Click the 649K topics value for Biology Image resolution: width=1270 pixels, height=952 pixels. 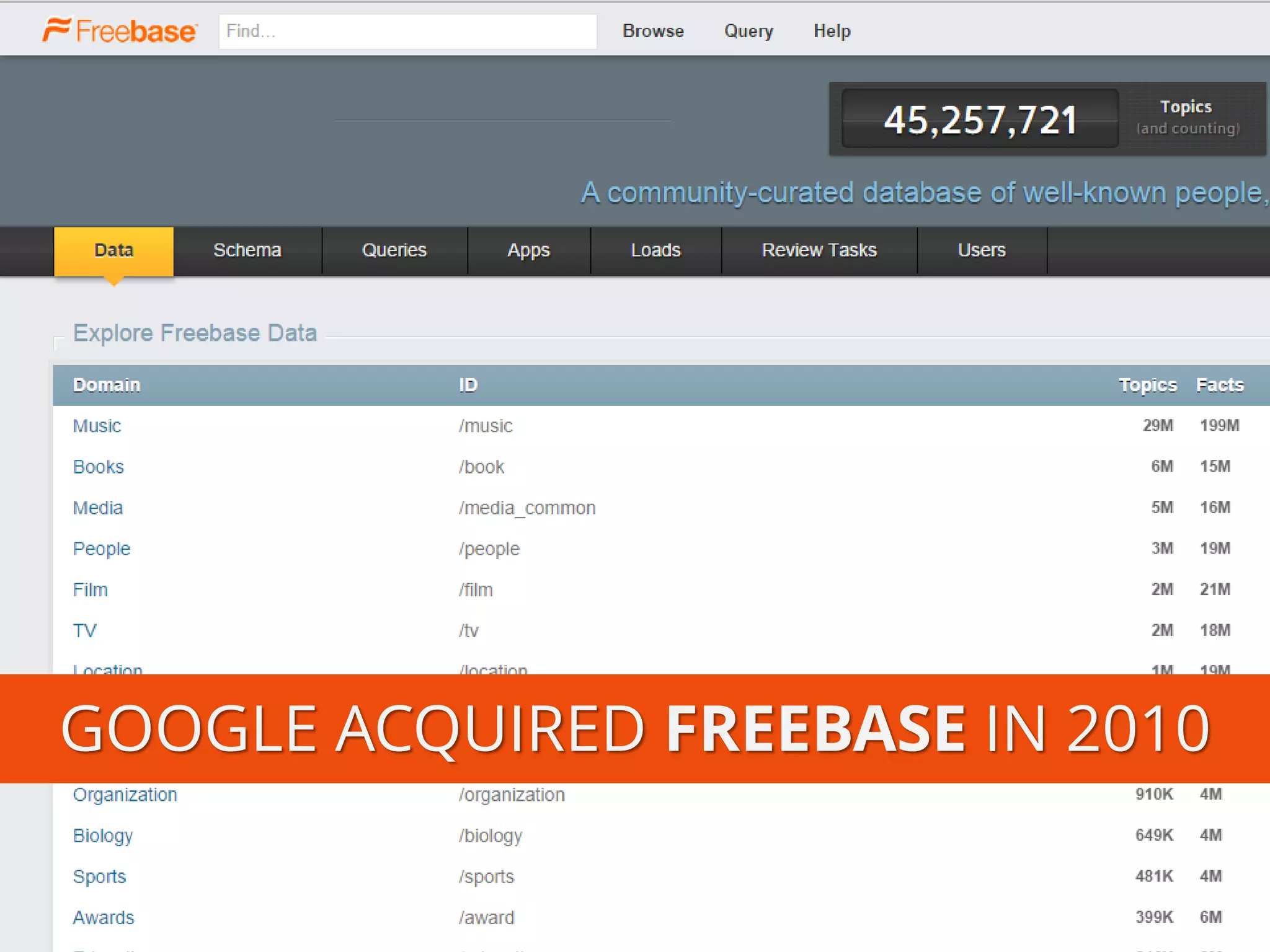pyautogui.click(x=1154, y=835)
